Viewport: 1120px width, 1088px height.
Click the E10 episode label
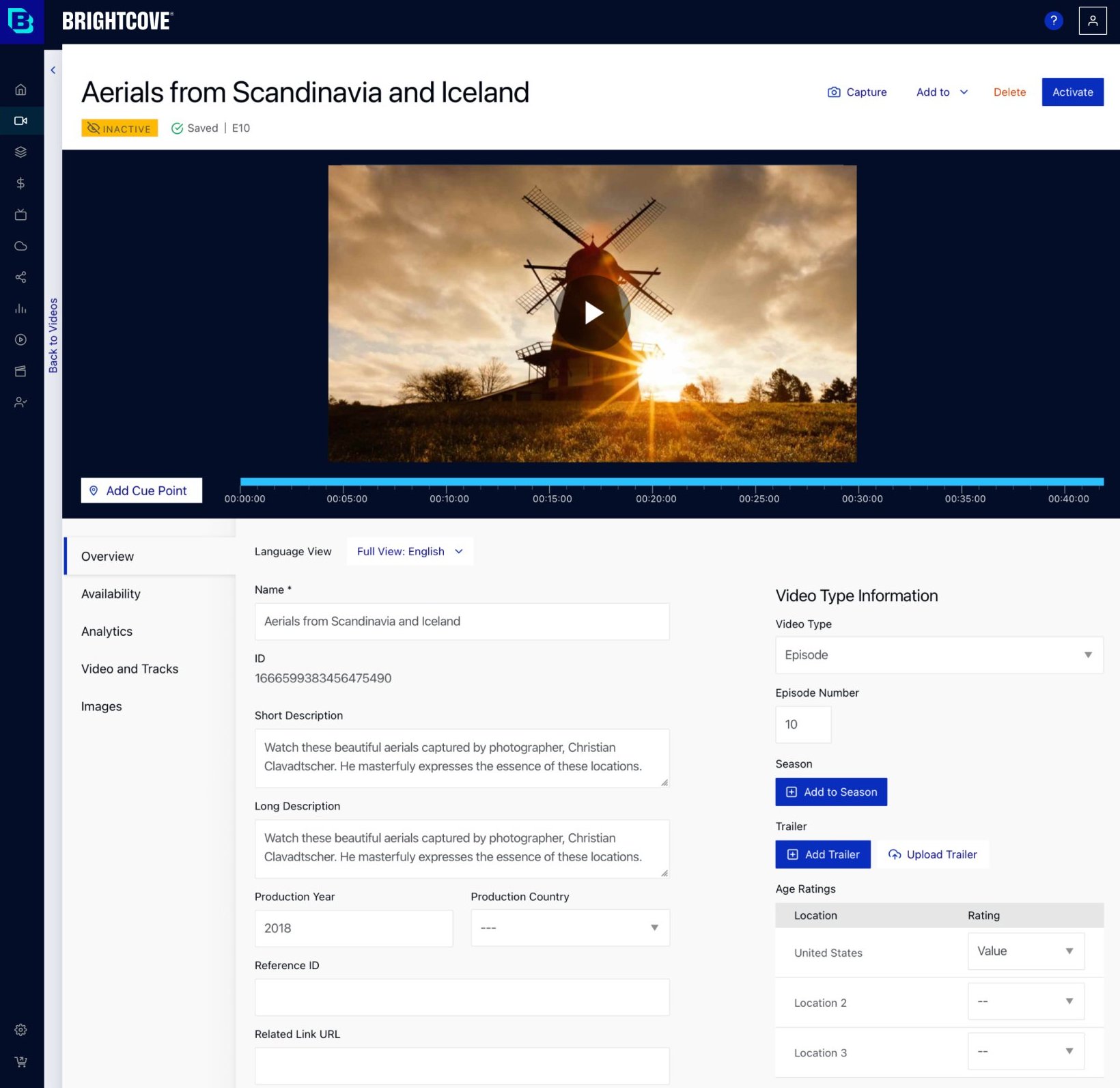(x=241, y=128)
